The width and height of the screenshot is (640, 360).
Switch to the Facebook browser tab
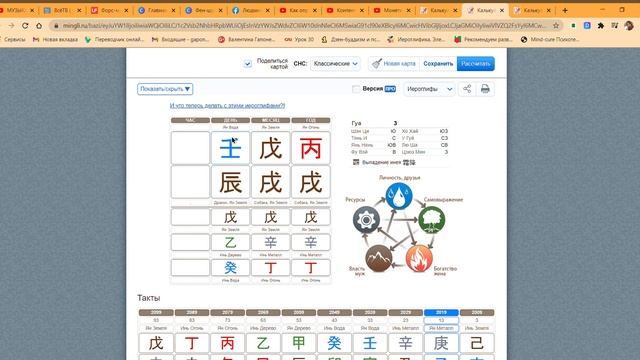click(x=251, y=10)
